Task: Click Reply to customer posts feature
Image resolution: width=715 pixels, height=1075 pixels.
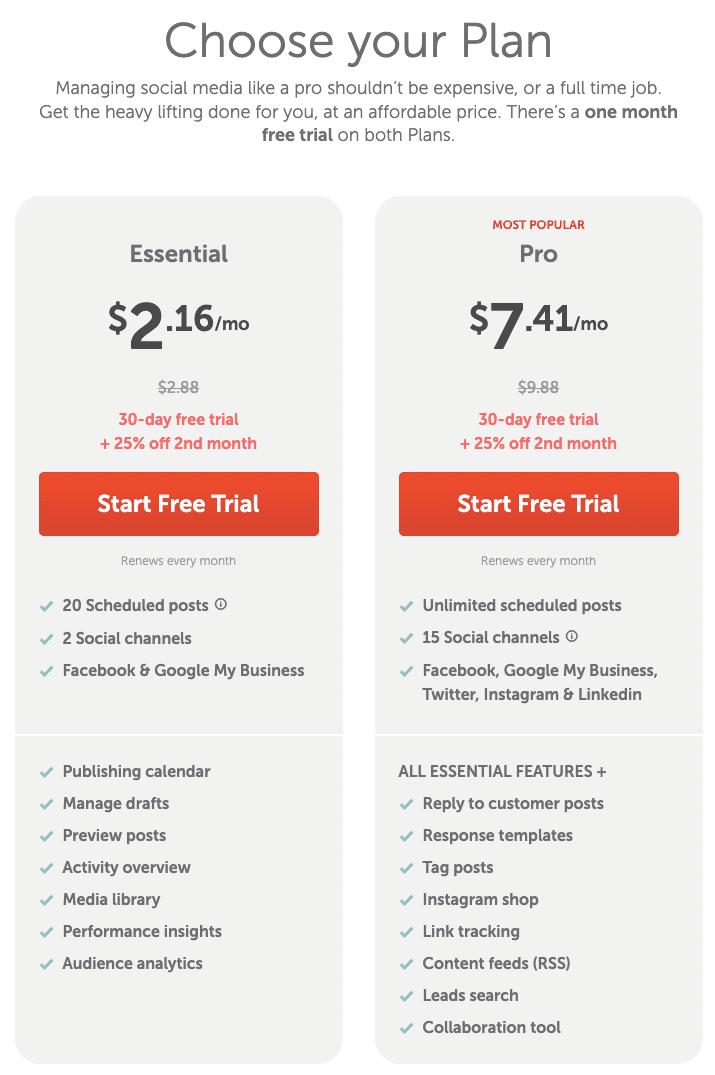Action: click(513, 803)
